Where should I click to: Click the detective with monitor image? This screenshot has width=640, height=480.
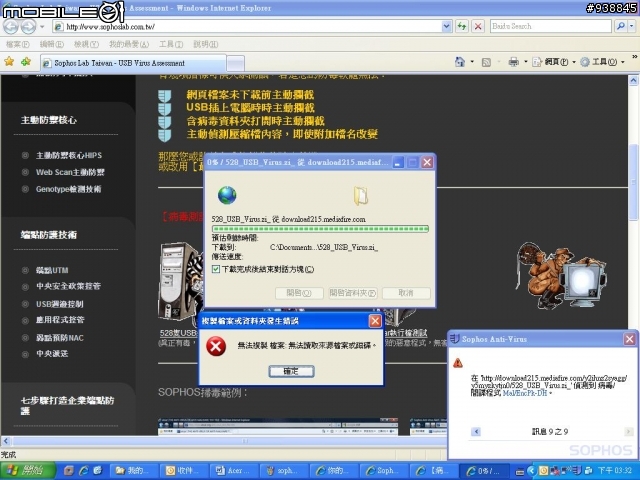point(561,275)
